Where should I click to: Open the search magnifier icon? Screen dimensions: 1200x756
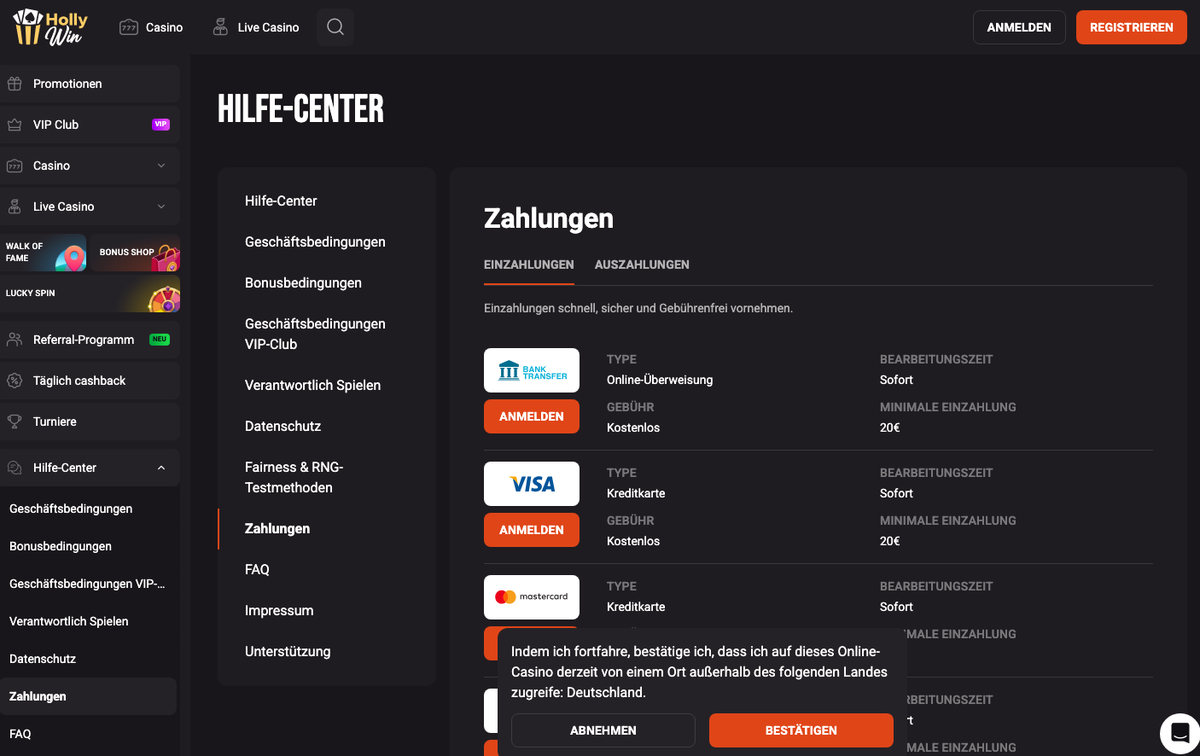pos(335,27)
